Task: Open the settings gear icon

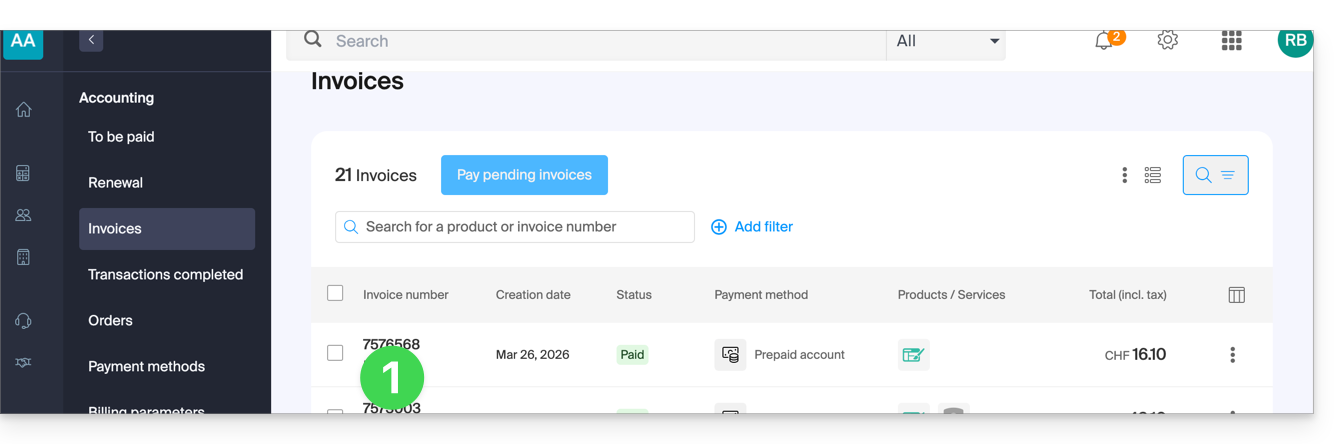Action: [1167, 41]
